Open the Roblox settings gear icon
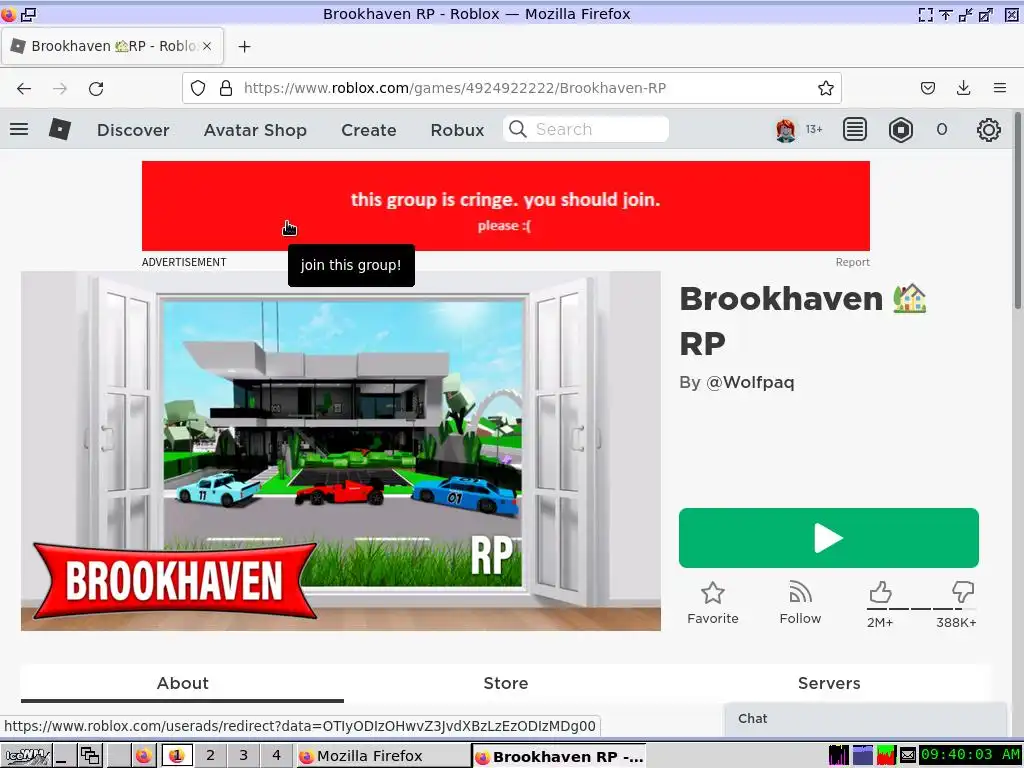The image size is (1024, 768). 988,130
